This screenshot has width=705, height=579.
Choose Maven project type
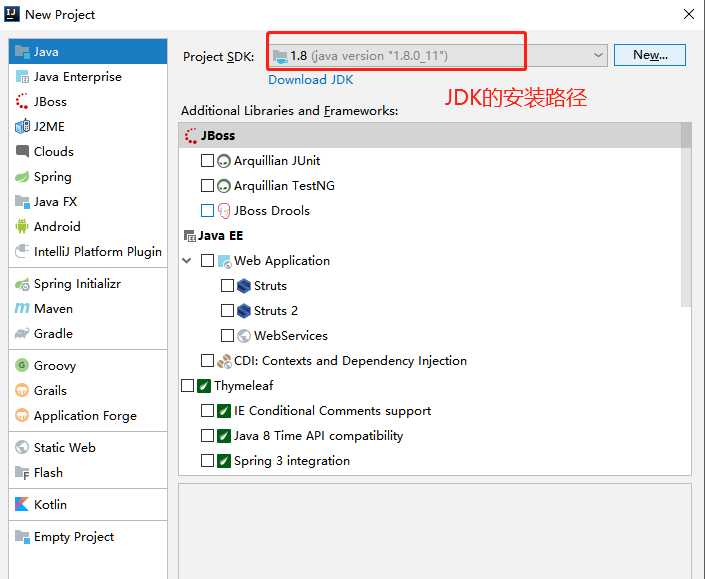pos(88,309)
